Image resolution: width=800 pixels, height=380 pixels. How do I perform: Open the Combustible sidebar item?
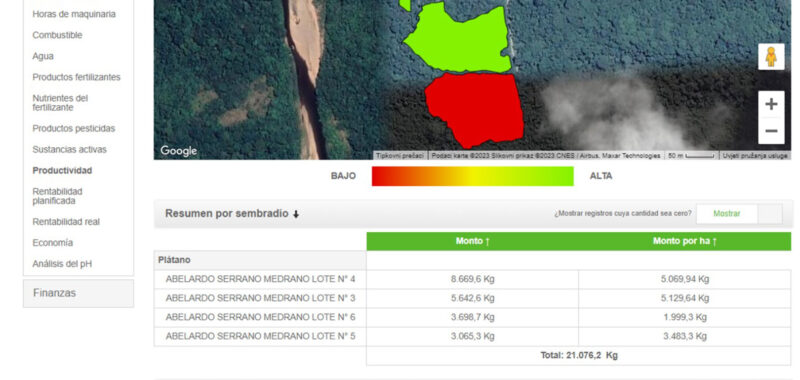tap(57, 35)
